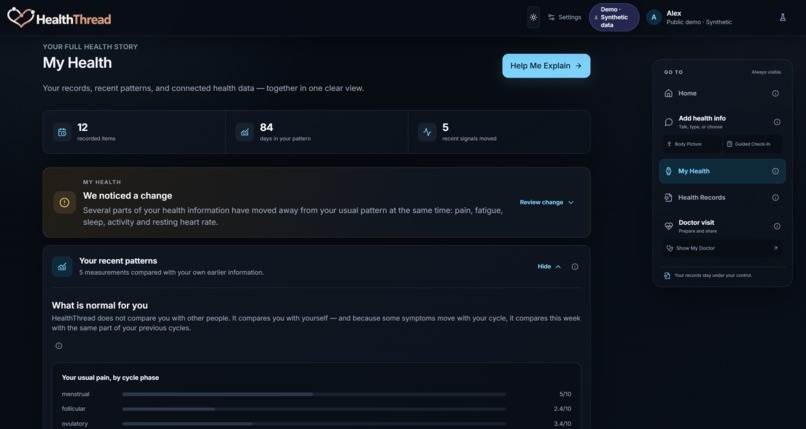Click the flask icon in top bar
The image size is (806, 429).
click(782, 17)
